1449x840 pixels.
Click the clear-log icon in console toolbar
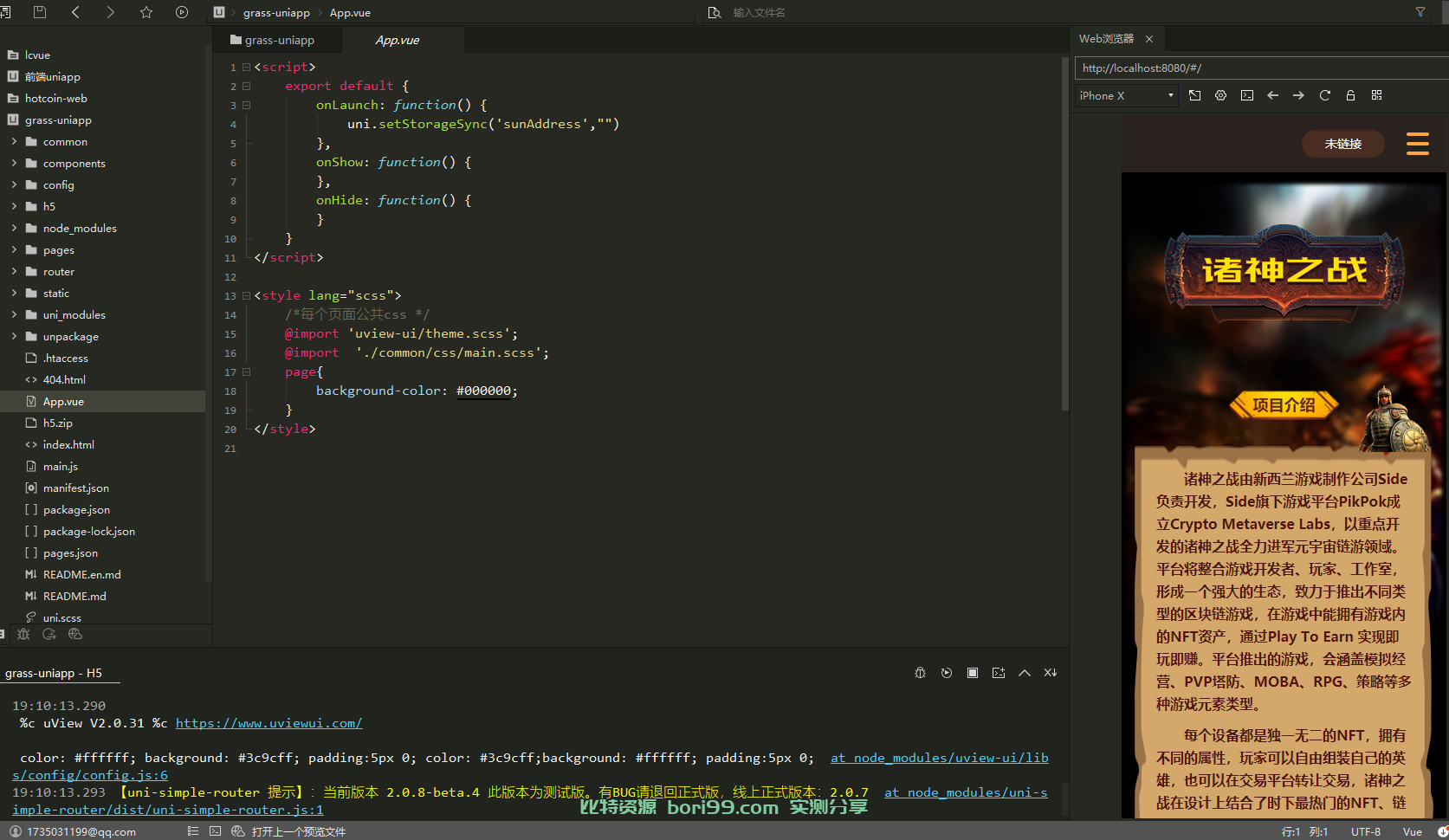1051,673
